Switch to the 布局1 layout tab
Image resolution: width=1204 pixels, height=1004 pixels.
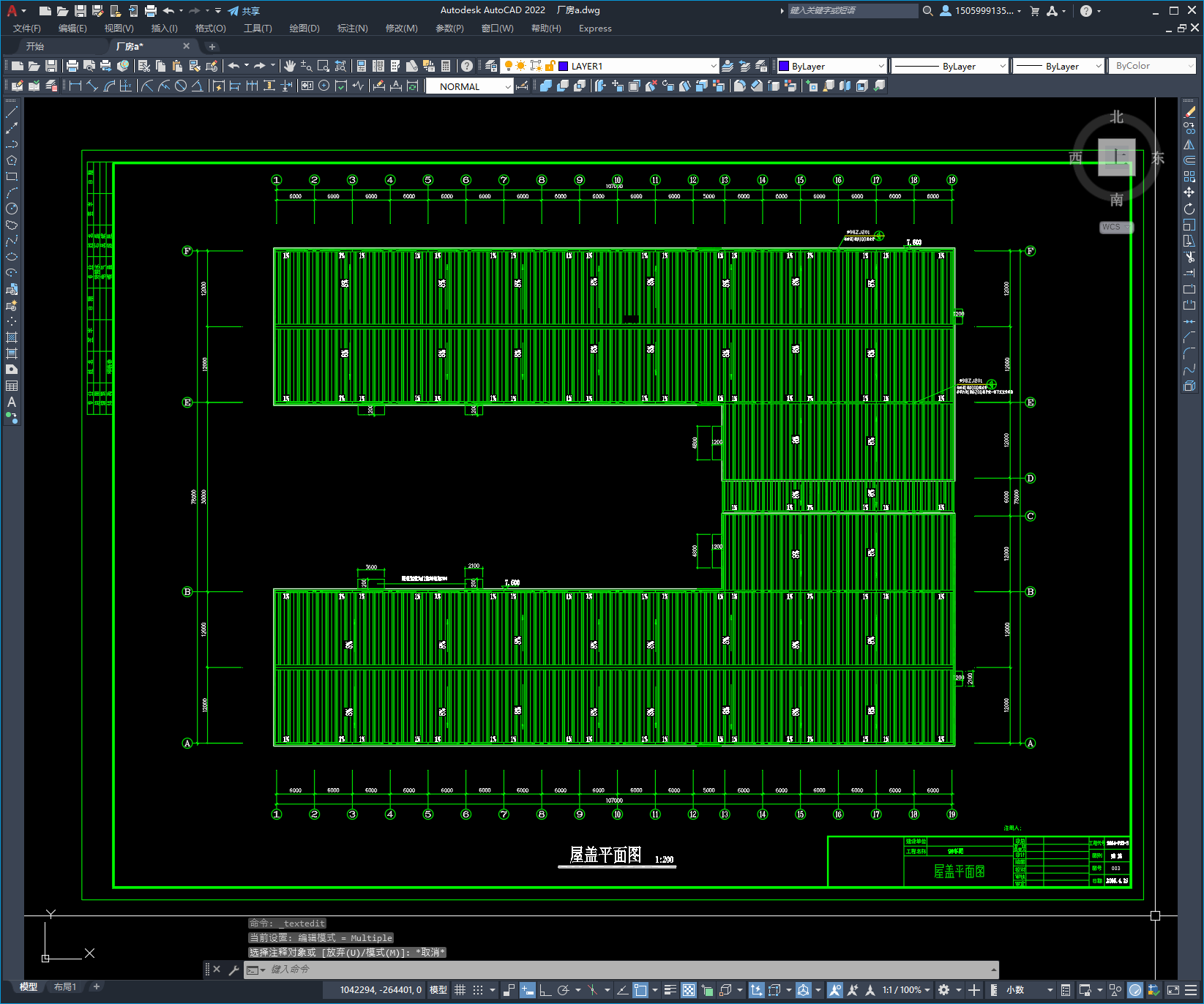pos(65,986)
